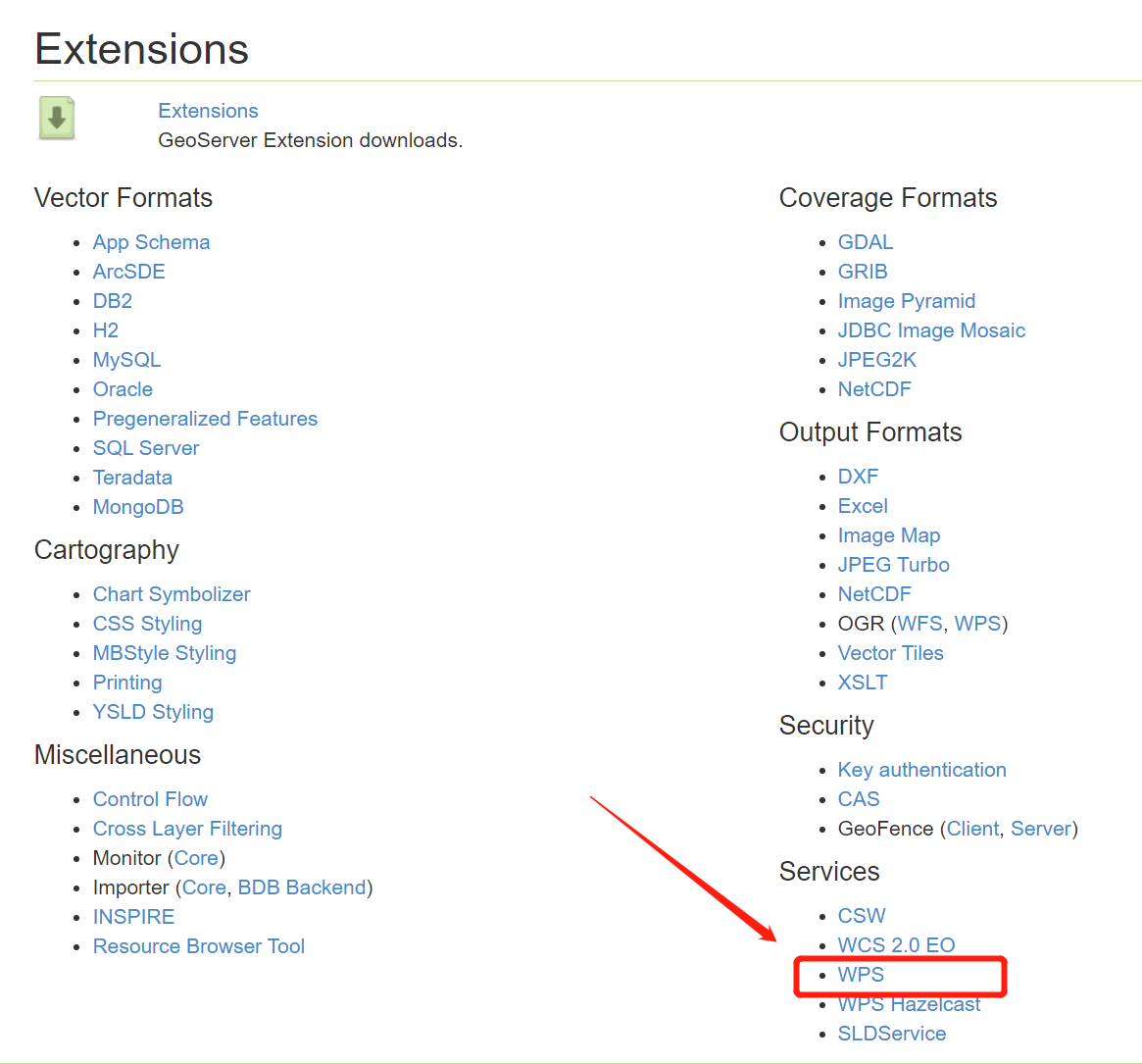Select the MBStyle Styling link
The width and height of the screenshot is (1142, 1064).
point(165,653)
